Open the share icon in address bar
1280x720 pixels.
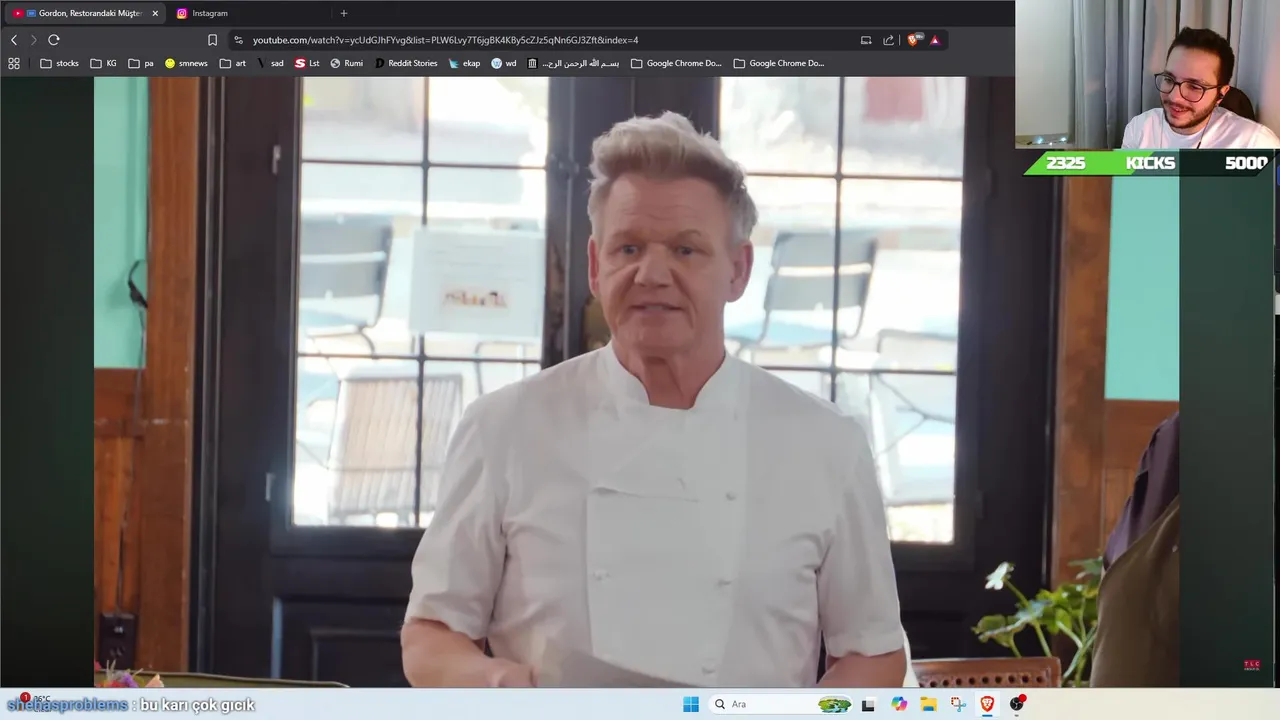[888, 40]
